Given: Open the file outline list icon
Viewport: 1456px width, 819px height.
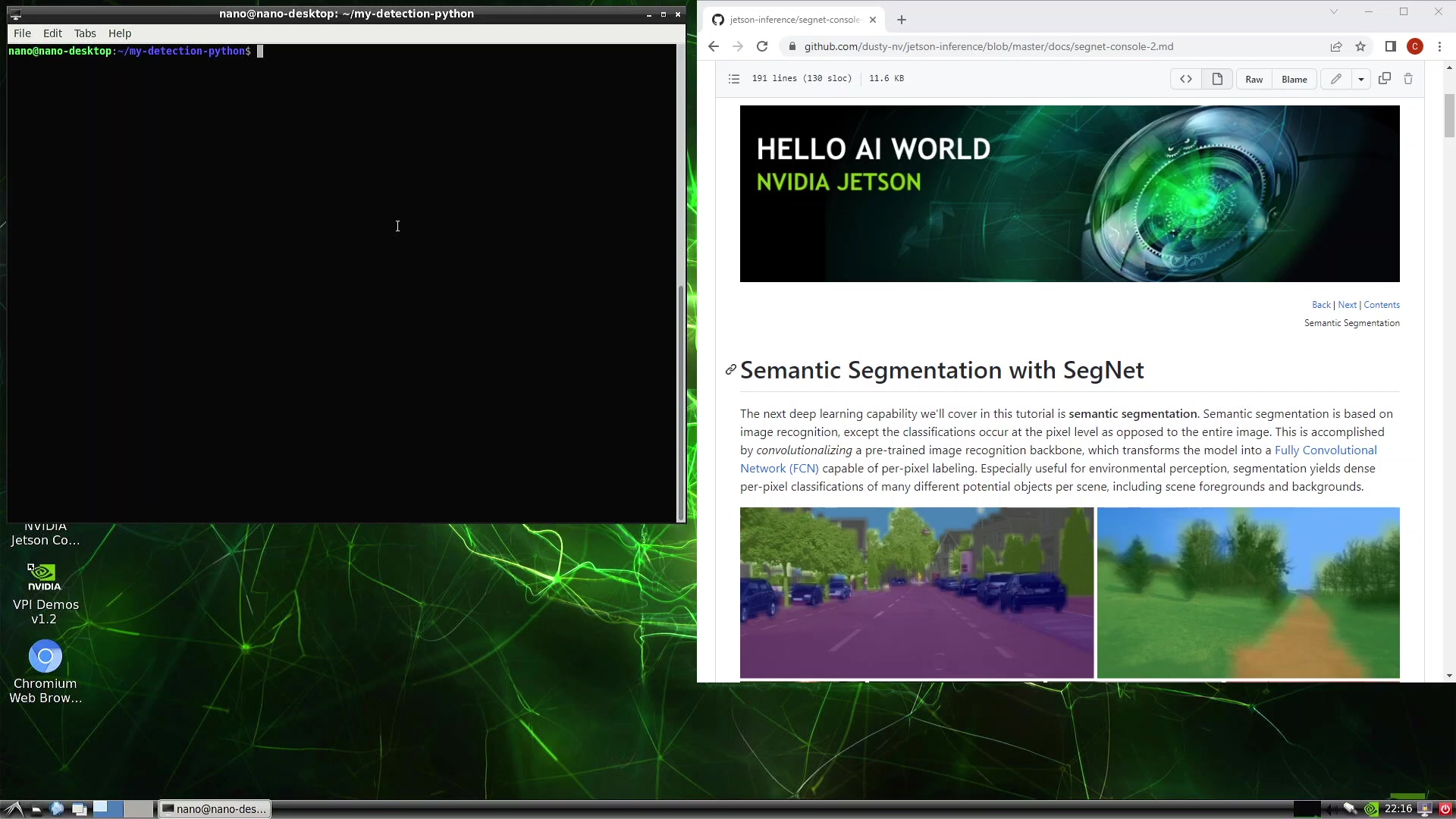Looking at the screenshot, I should (733, 79).
